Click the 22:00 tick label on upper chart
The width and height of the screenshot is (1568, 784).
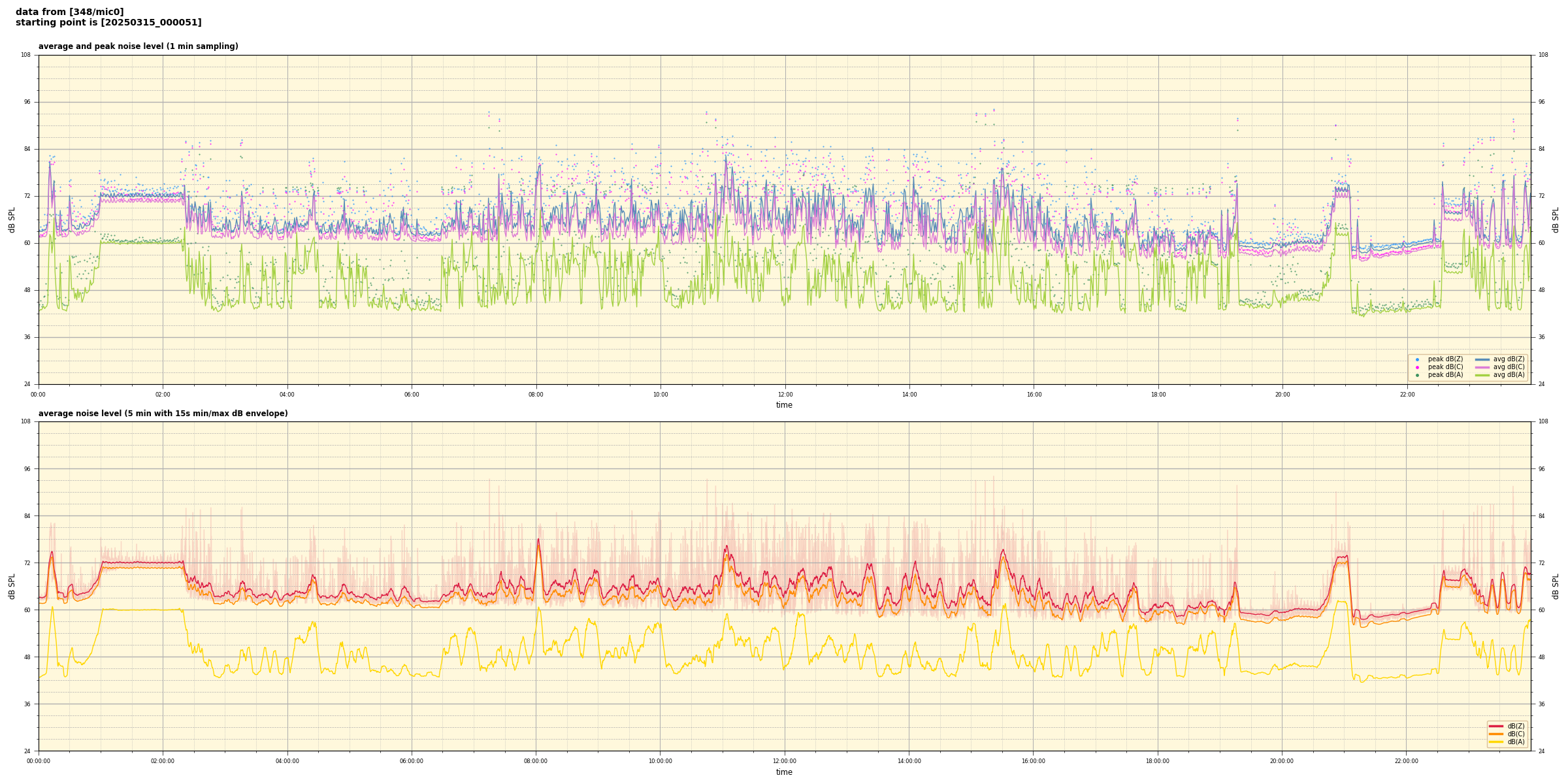[1407, 395]
